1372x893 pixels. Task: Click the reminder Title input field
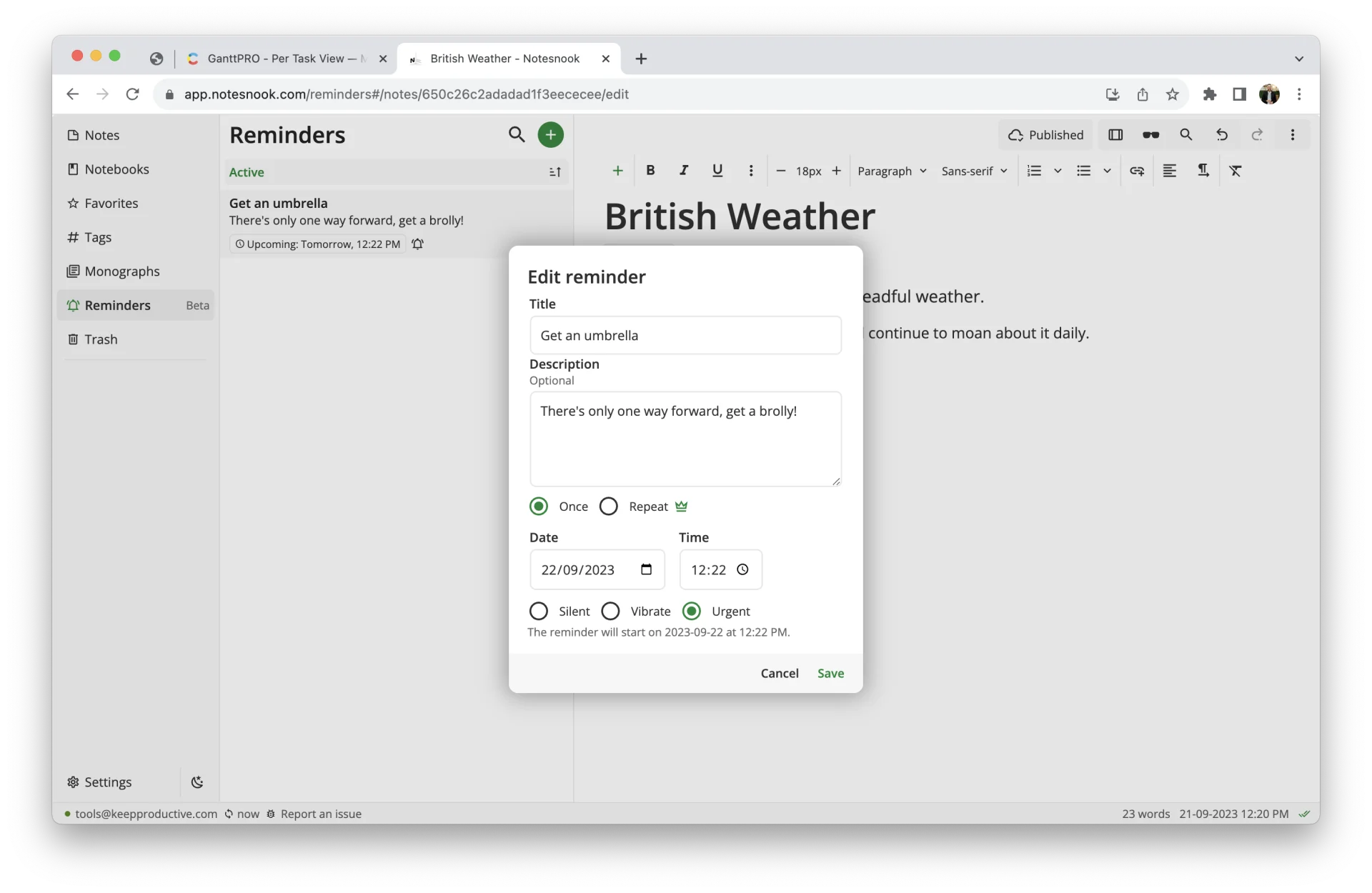(x=685, y=336)
